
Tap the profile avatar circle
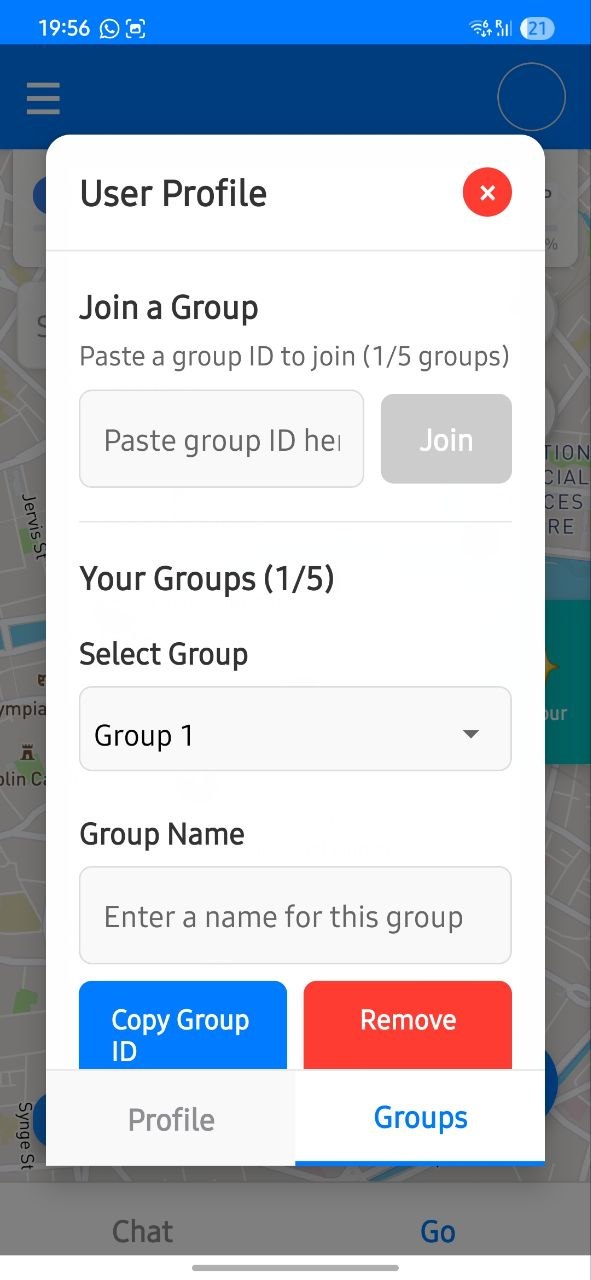531,96
